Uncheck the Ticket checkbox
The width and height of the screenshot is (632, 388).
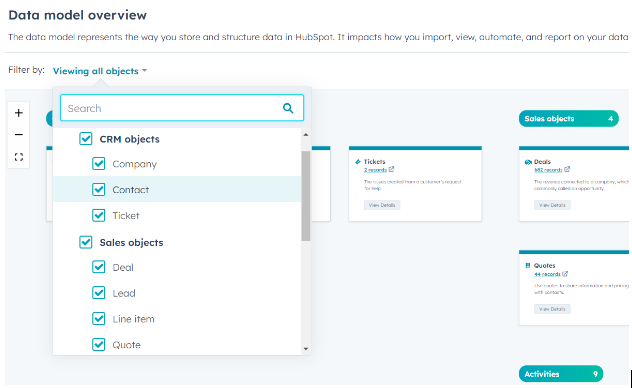coord(98,215)
